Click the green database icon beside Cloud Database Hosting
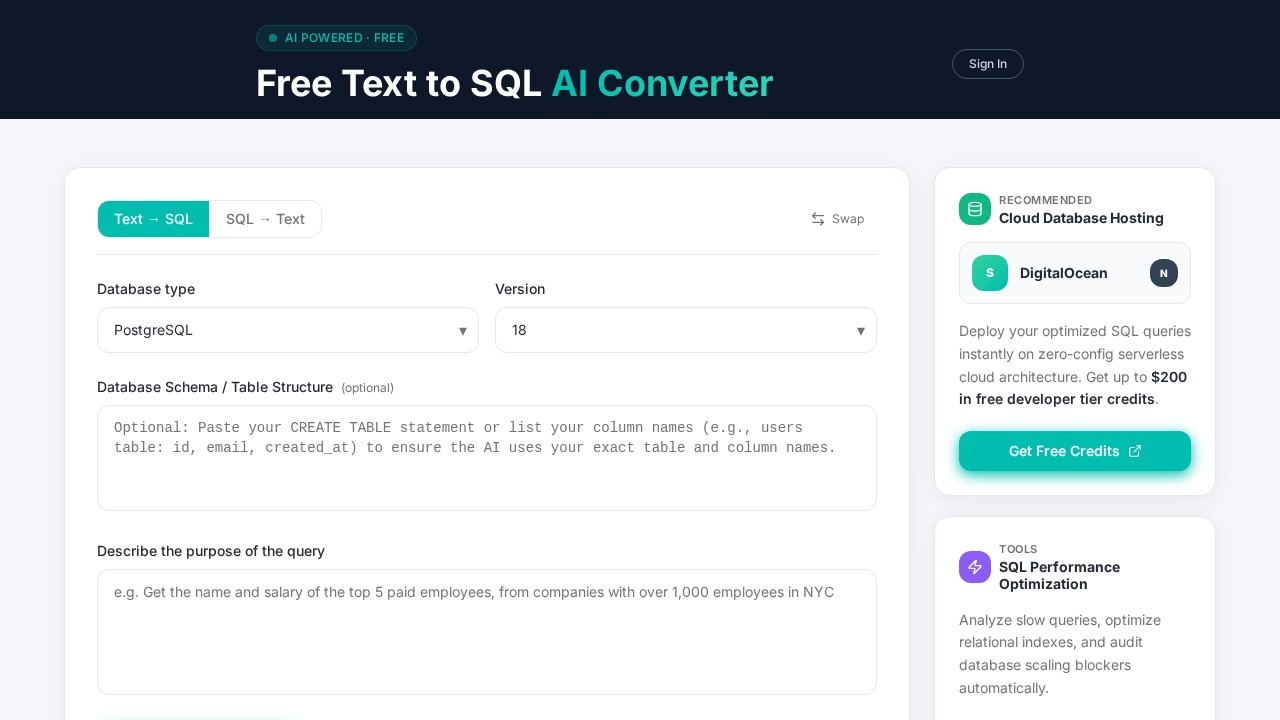 (x=975, y=209)
